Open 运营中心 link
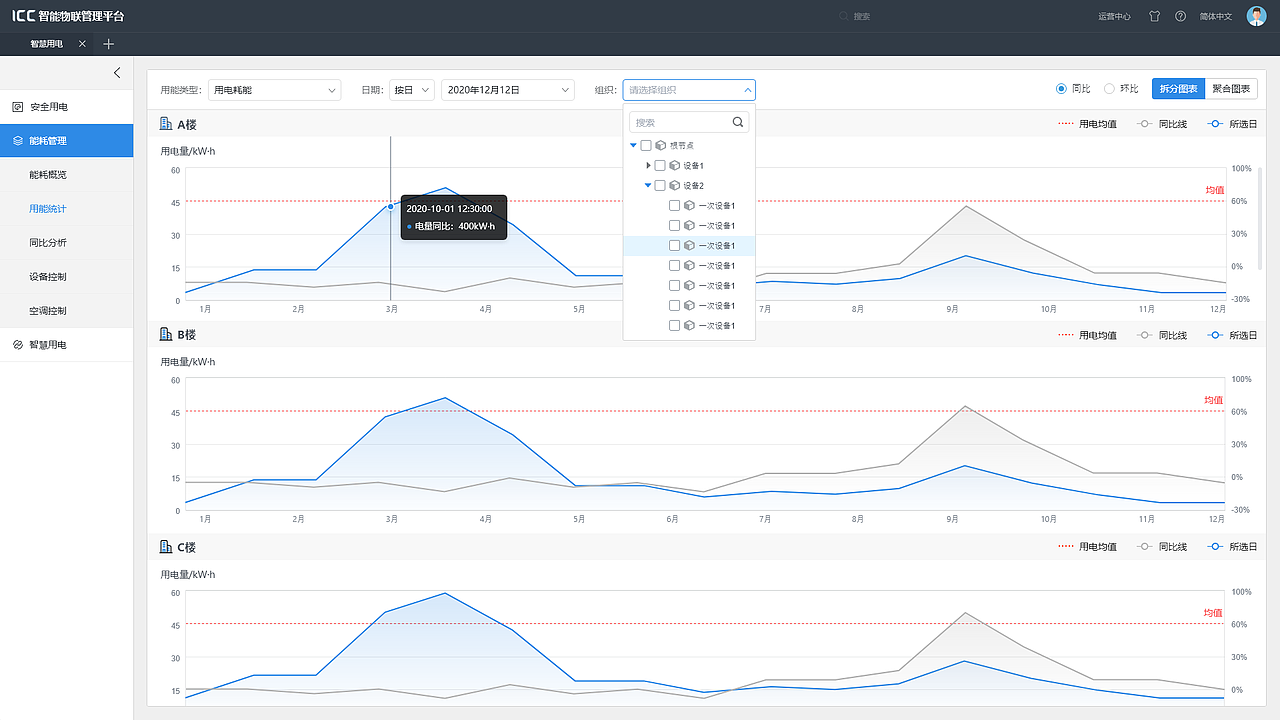The height and width of the screenshot is (720, 1280). (1114, 16)
